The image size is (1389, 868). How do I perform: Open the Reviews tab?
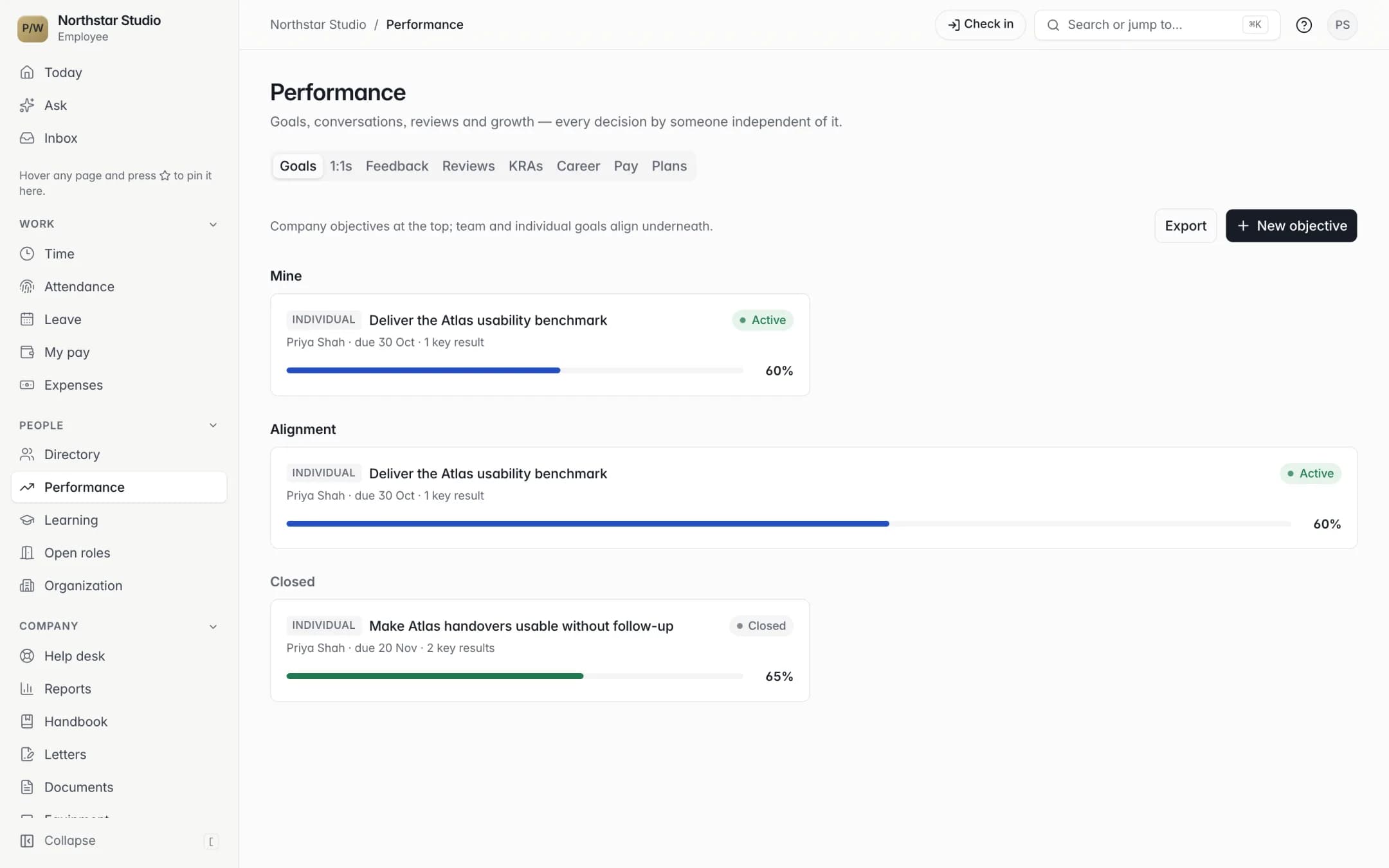(x=468, y=166)
